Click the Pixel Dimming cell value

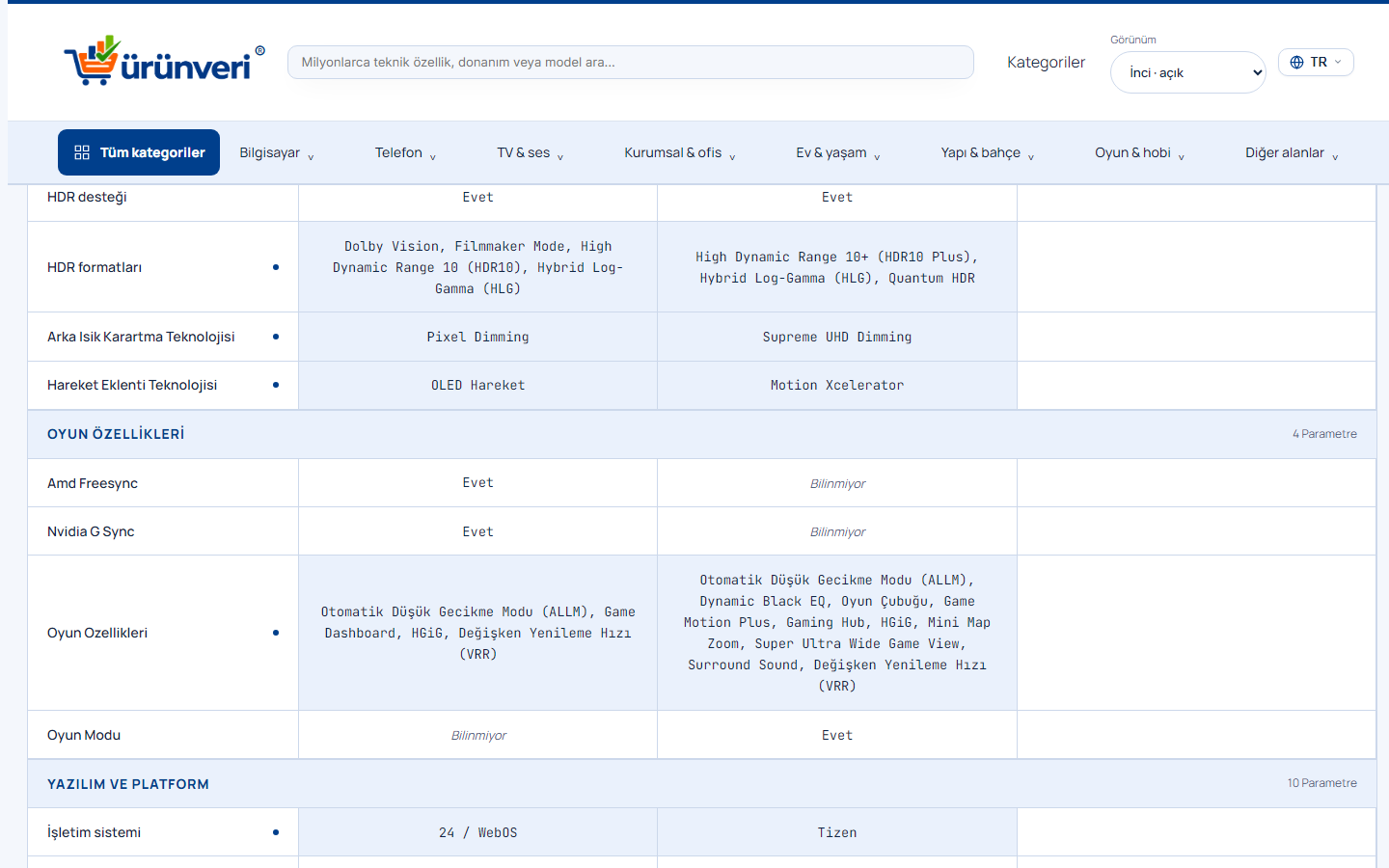pos(478,337)
